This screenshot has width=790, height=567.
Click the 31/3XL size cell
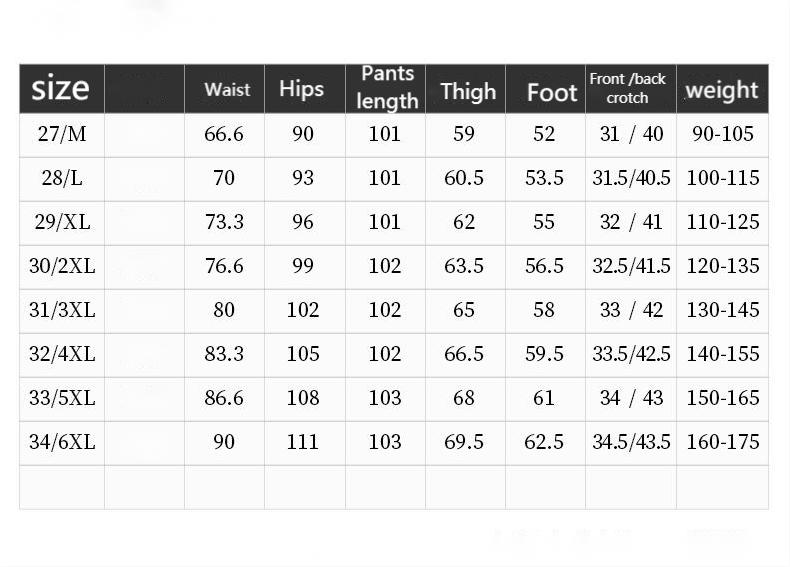click(62, 310)
